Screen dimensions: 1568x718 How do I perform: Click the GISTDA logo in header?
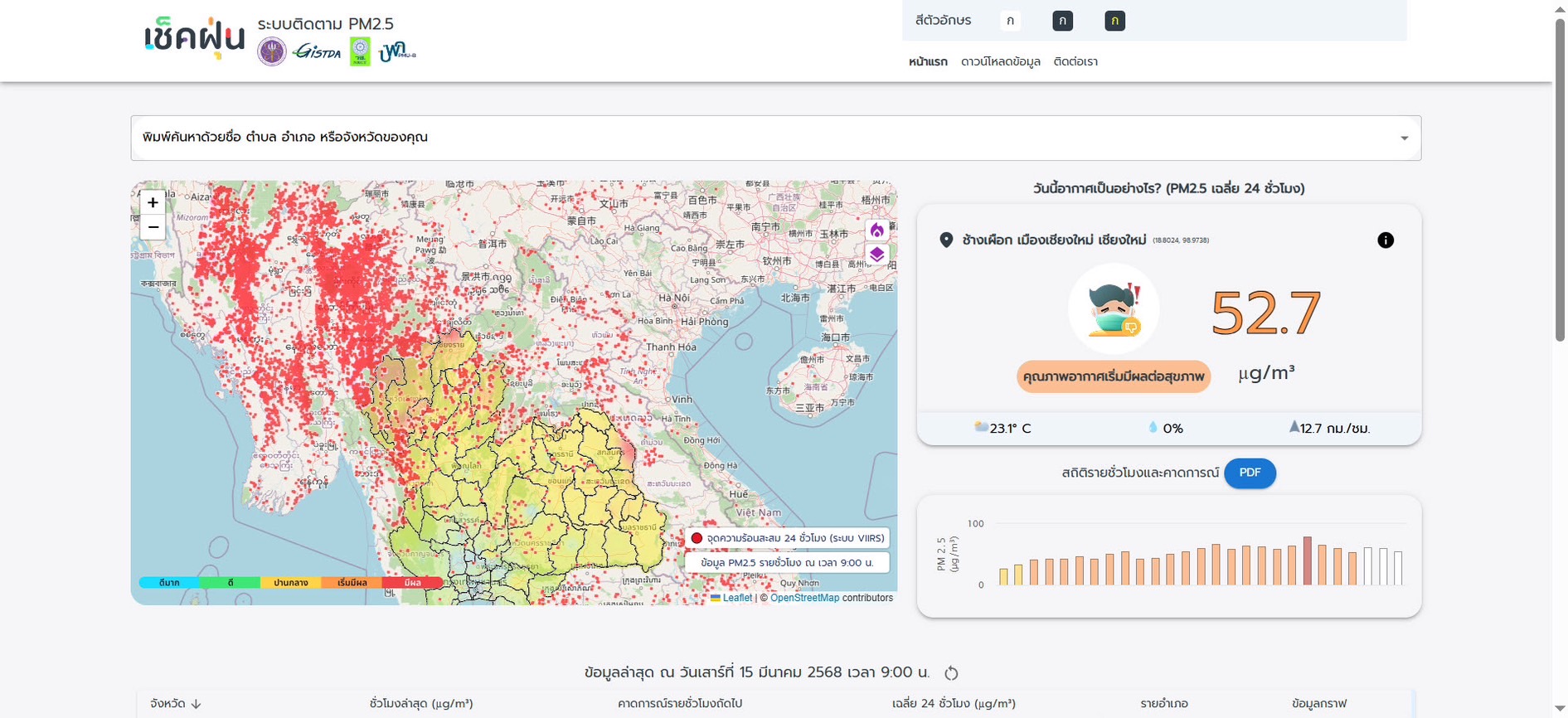(317, 52)
